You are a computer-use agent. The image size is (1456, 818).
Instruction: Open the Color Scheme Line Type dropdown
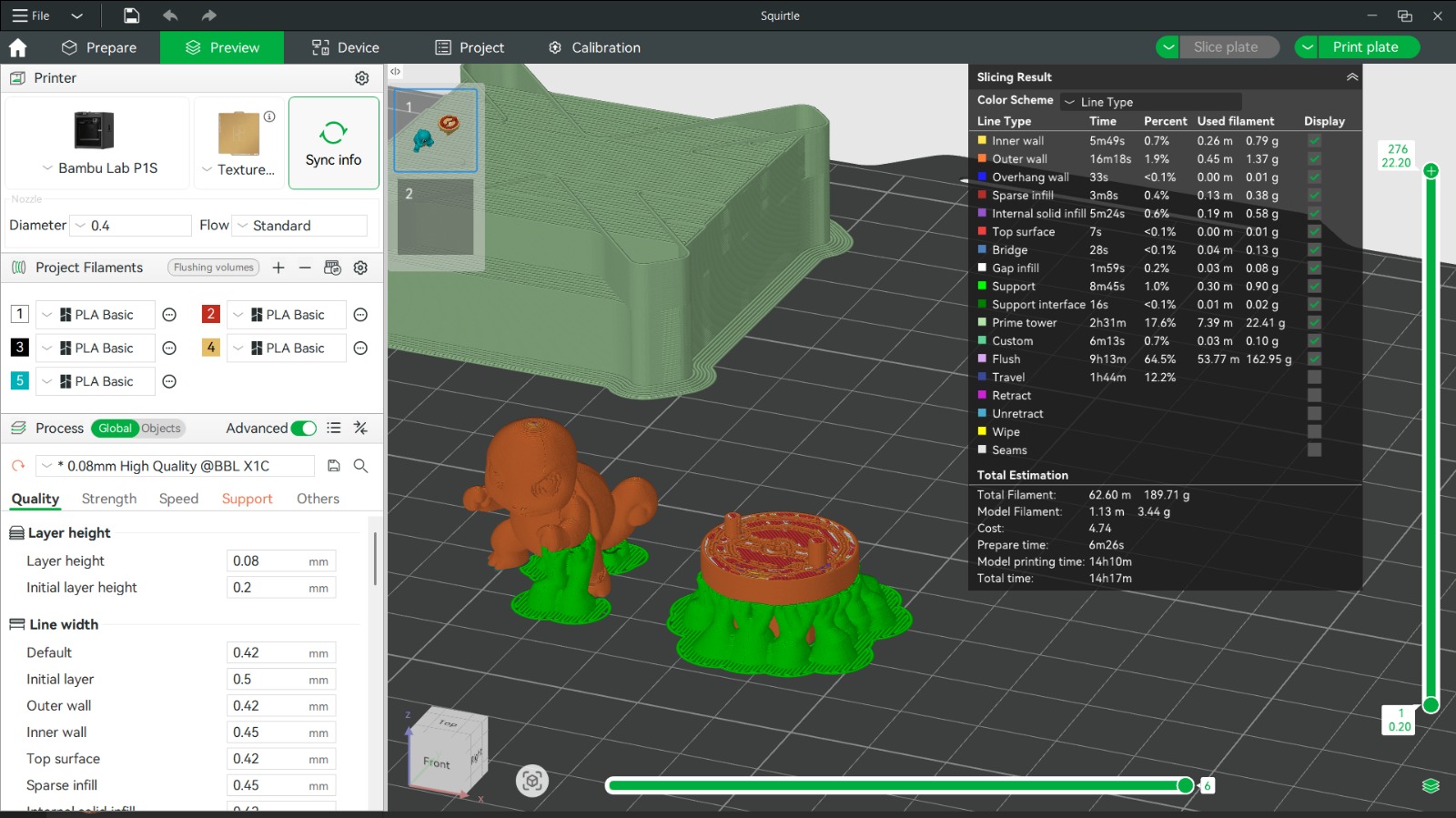point(1151,102)
